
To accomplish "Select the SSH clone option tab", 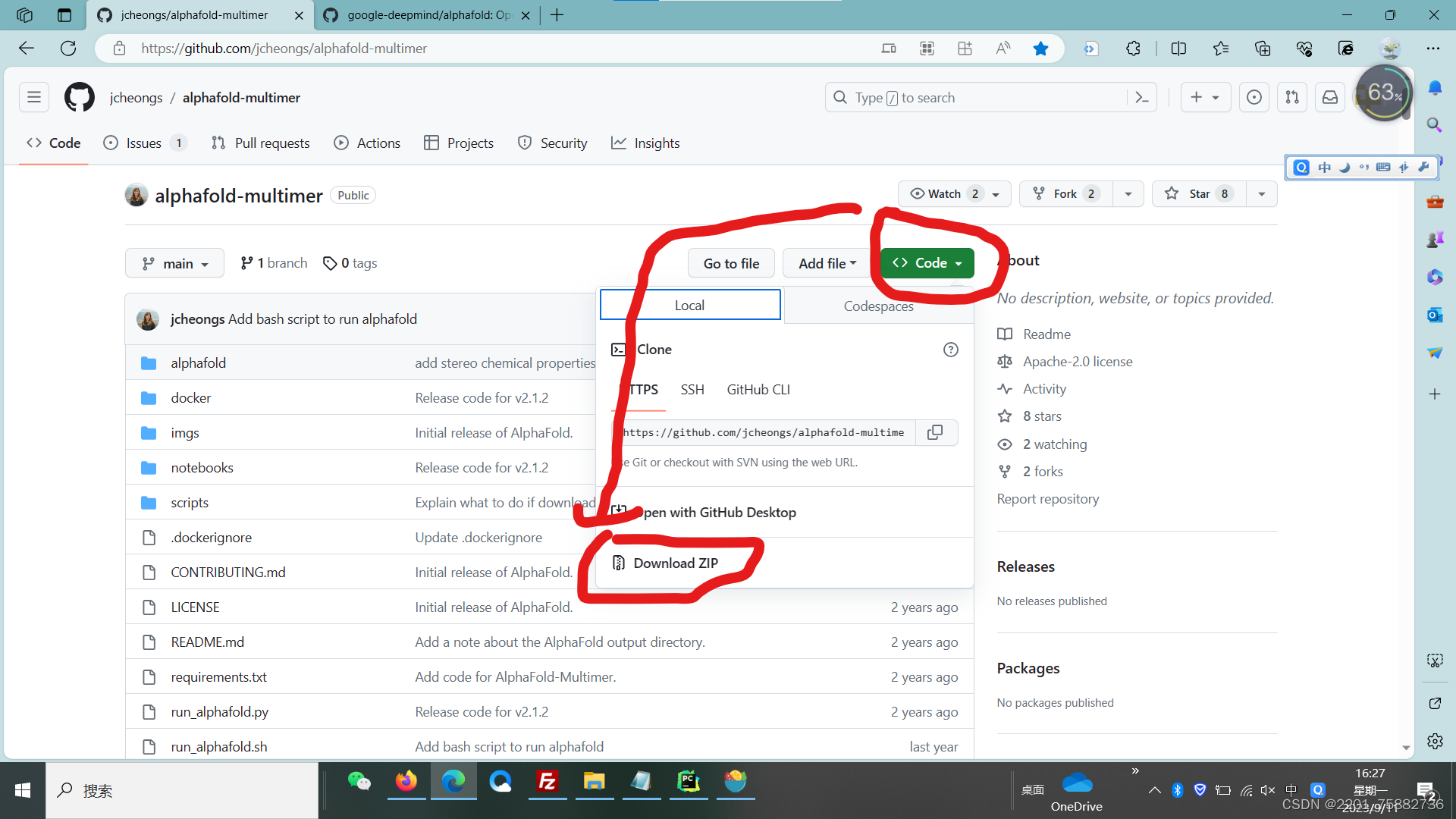I will (x=692, y=390).
